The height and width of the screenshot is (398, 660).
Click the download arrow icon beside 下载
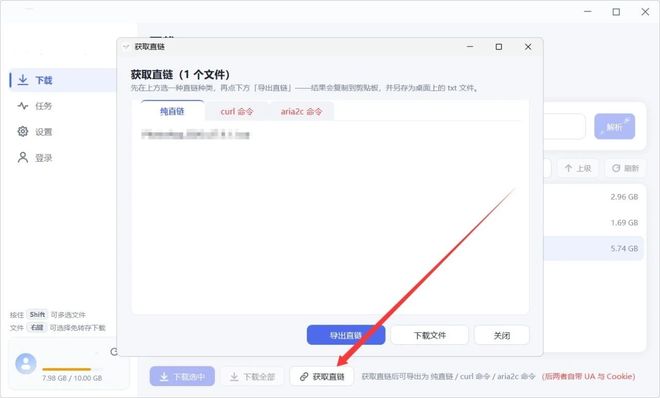coord(23,80)
